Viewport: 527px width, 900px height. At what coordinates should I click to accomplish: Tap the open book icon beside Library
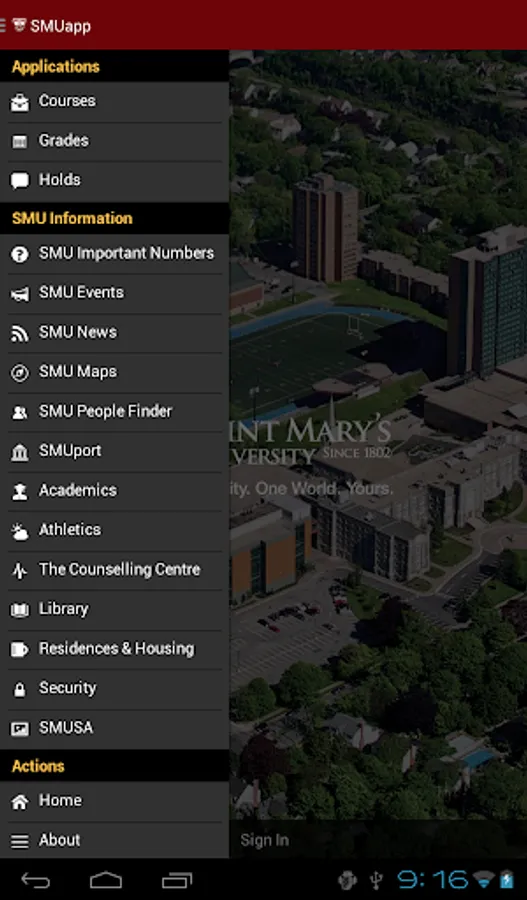click(20, 610)
